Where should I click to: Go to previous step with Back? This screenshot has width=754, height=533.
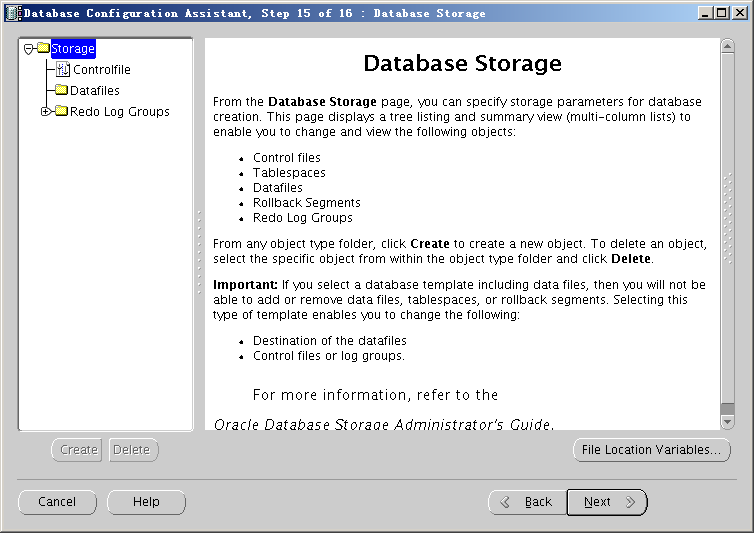(x=527, y=502)
